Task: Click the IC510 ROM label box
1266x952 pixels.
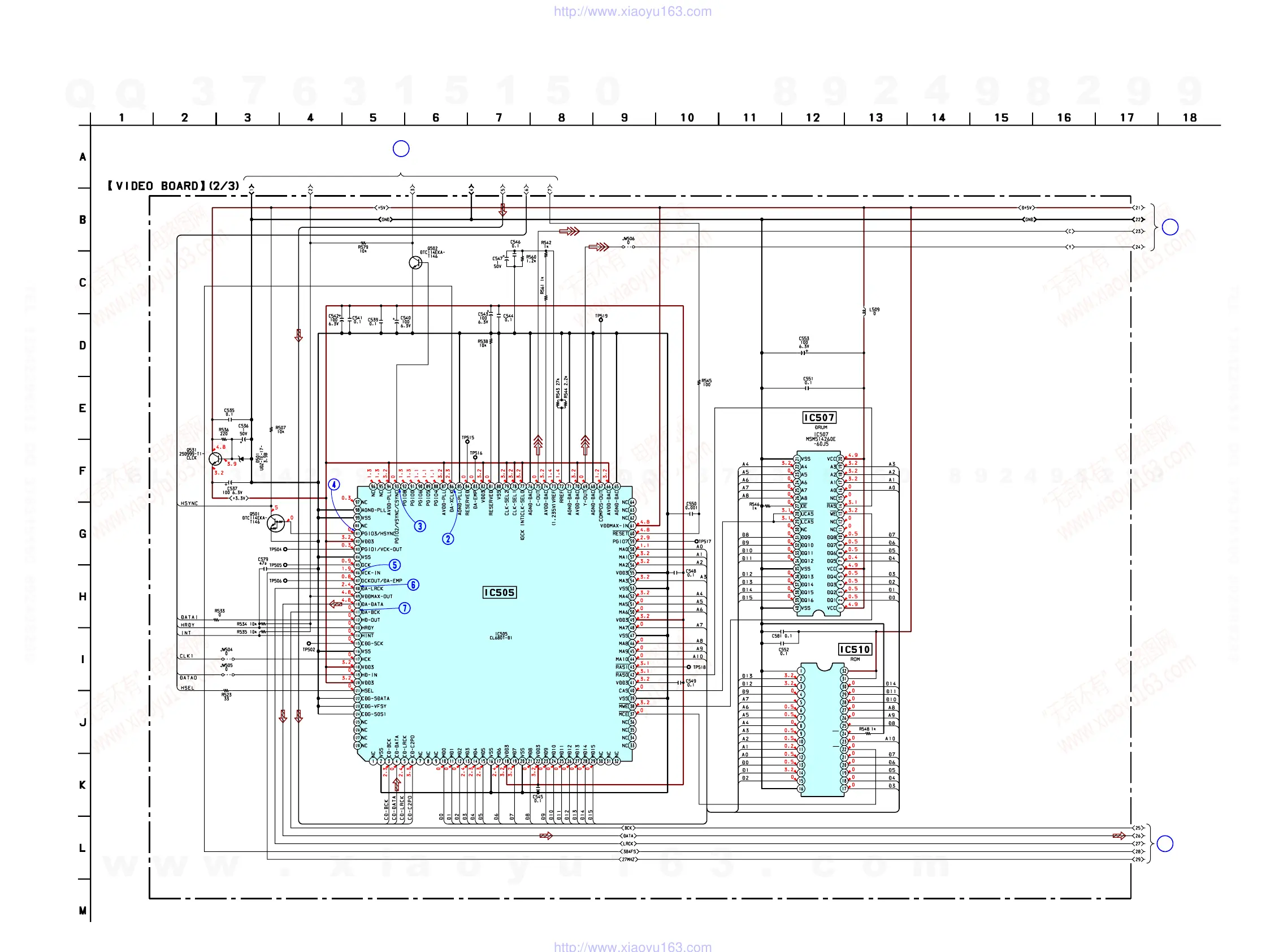Action: (x=855, y=649)
